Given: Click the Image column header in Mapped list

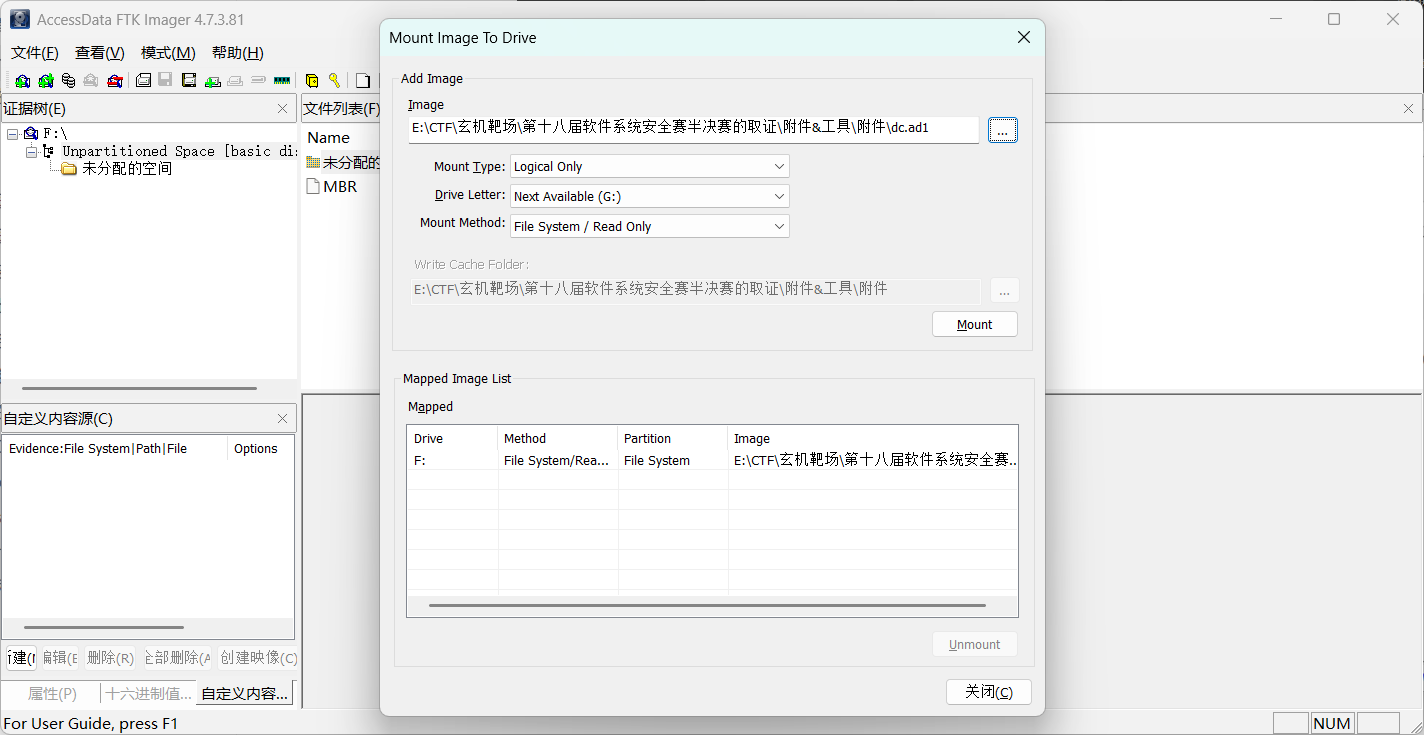Looking at the screenshot, I should point(872,438).
